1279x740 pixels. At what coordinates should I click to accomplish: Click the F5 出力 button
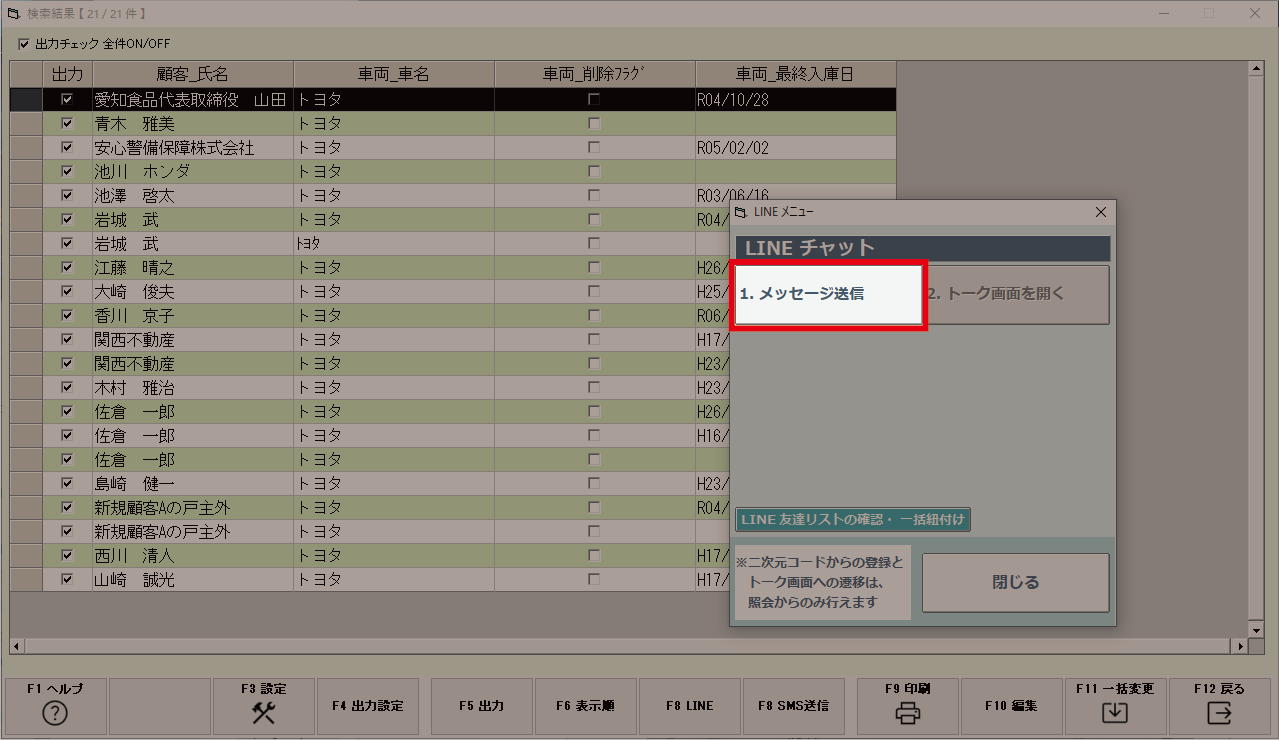click(481, 706)
